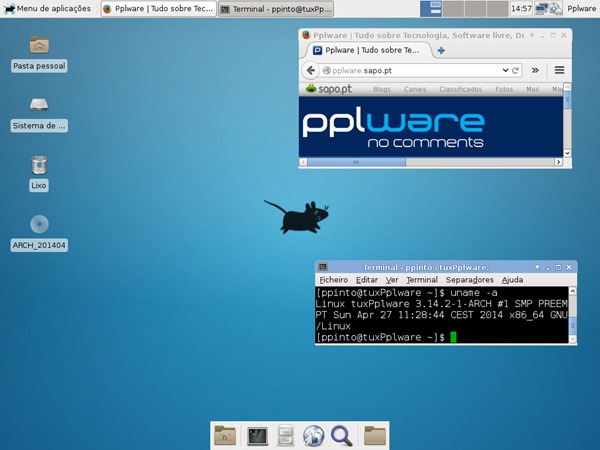This screenshot has height=450, width=600.
Task: Shade the Terminal window with up arrow
Action: pos(537,267)
